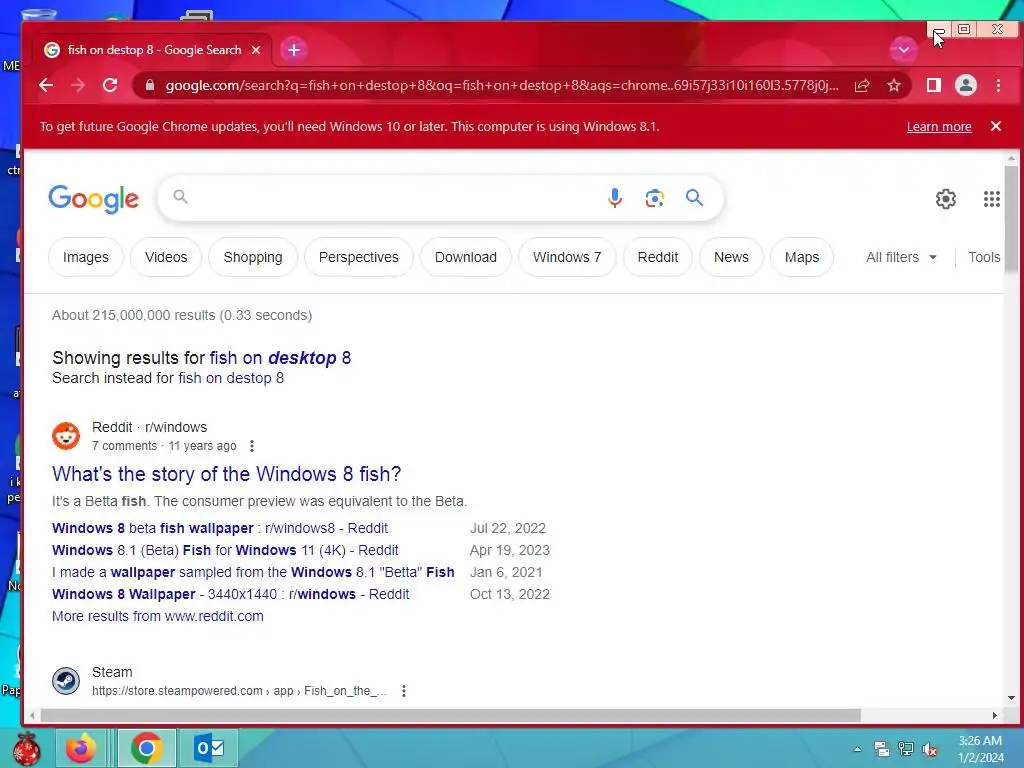Open Chrome side panel icon
Screen dimensions: 1024x768
[x=934, y=85]
